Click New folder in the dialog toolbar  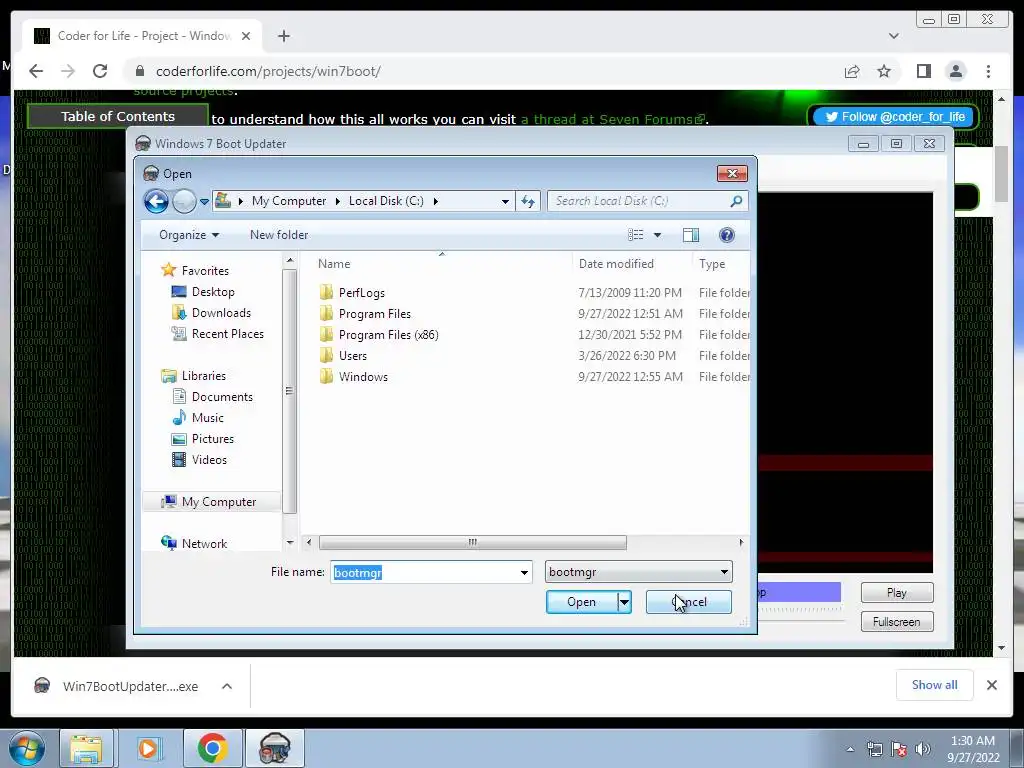coord(279,235)
